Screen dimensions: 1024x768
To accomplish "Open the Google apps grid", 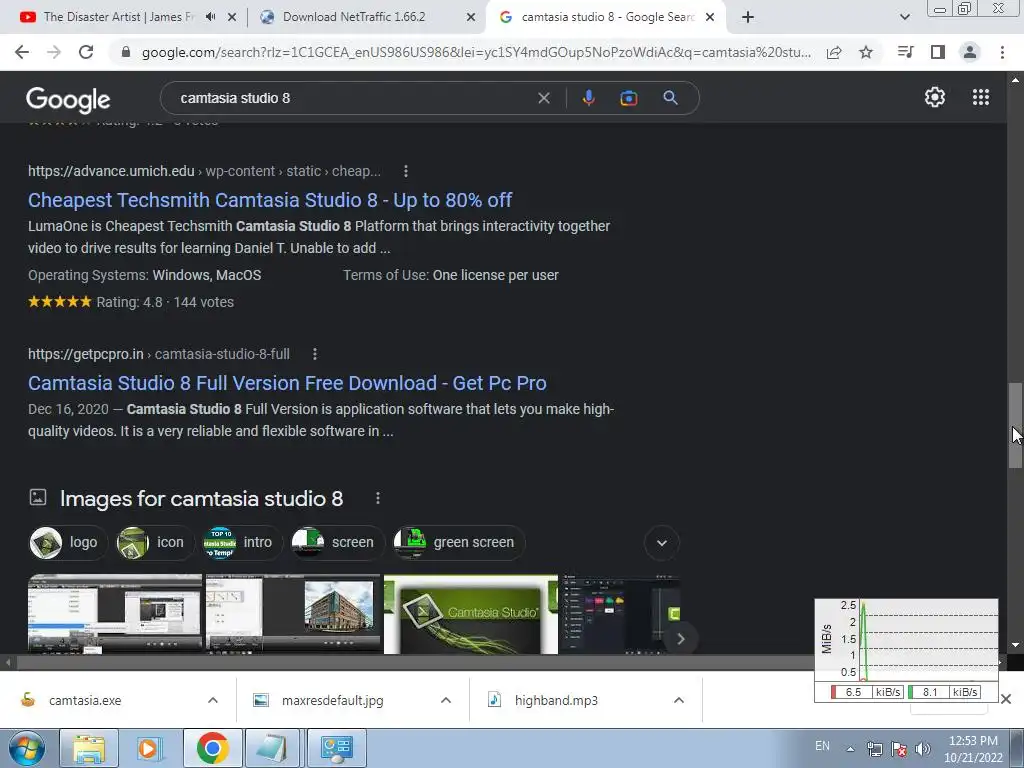I will click(x=981, y=97).
